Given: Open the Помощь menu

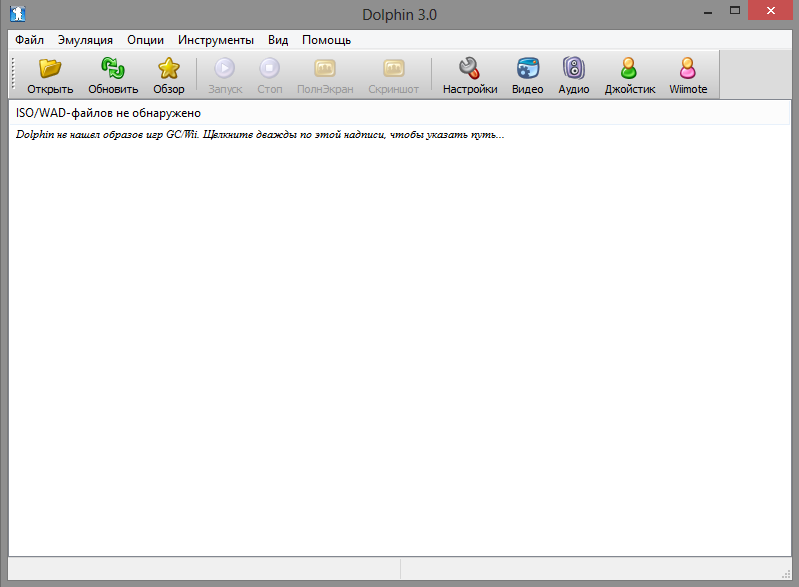Looking at the screenshot, I should tap(326, 40).
